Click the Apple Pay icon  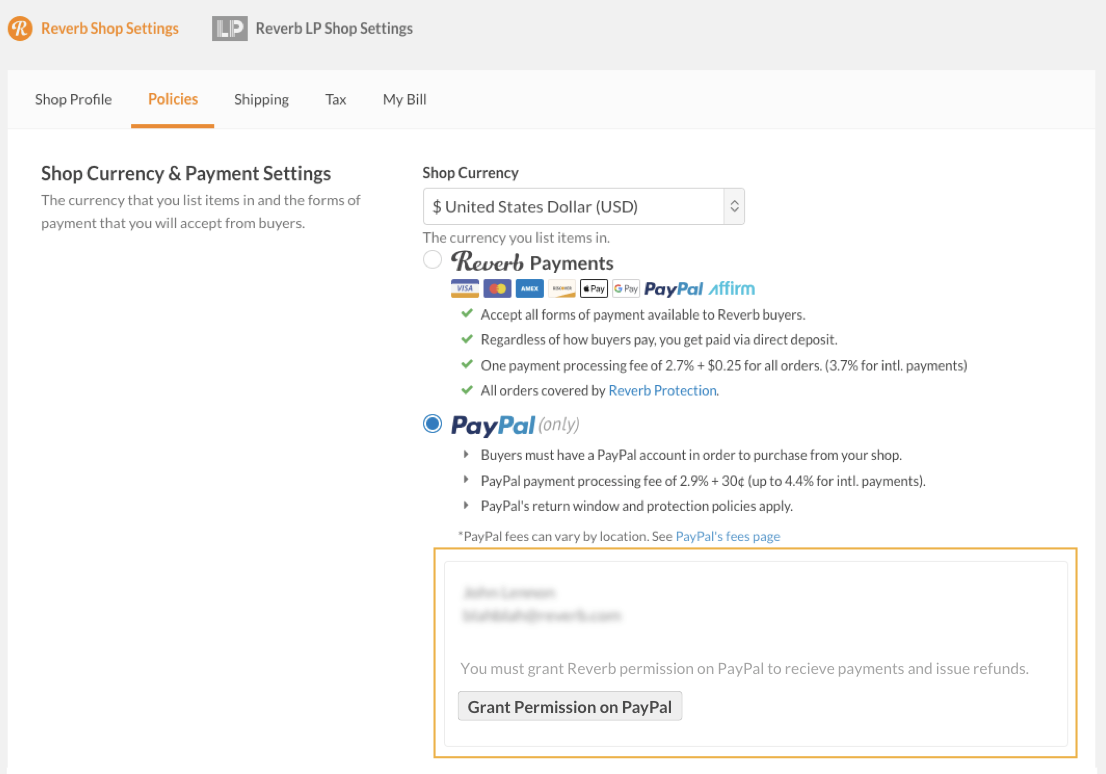(594, 289)
